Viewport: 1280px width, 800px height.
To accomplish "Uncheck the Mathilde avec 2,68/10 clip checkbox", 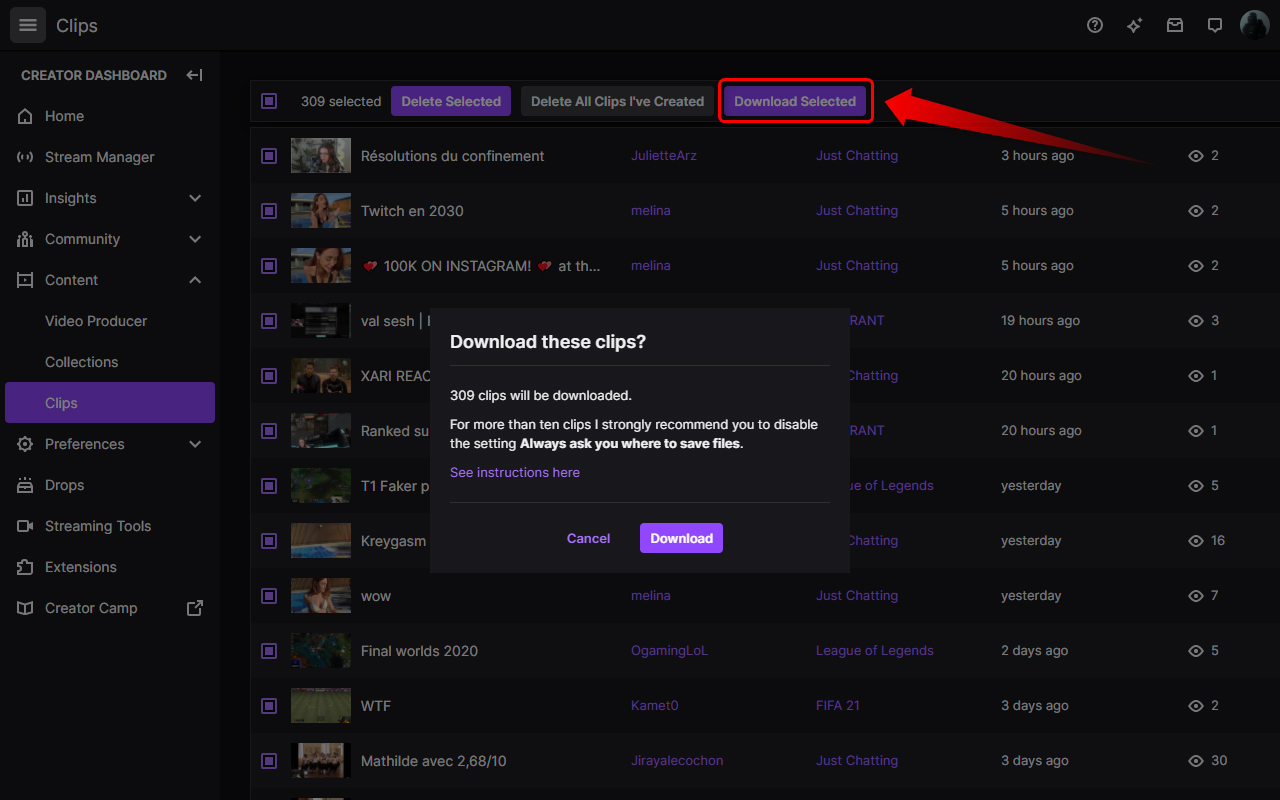I will pyautogui.click(x=269, y=761).
